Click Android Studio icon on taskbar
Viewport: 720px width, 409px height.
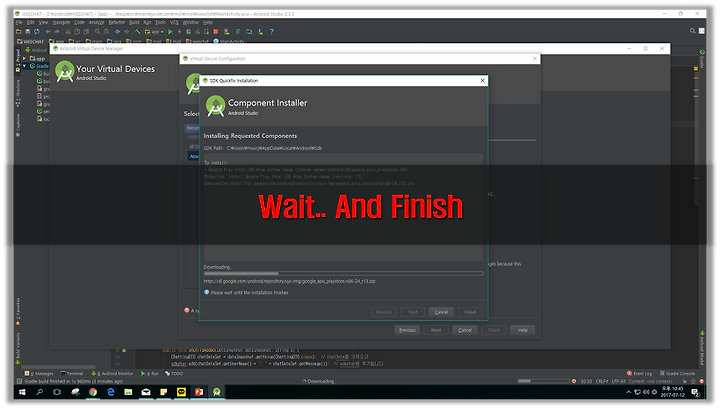pos(217,392)
